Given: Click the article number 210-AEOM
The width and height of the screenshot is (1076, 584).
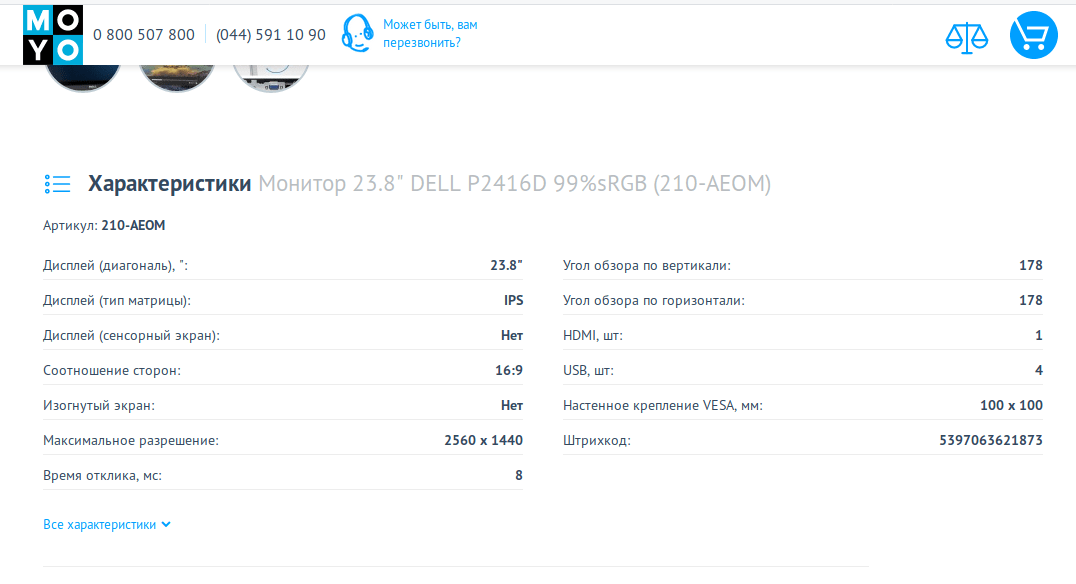Looking at the screenshot, I should click(x=133, y=226).
